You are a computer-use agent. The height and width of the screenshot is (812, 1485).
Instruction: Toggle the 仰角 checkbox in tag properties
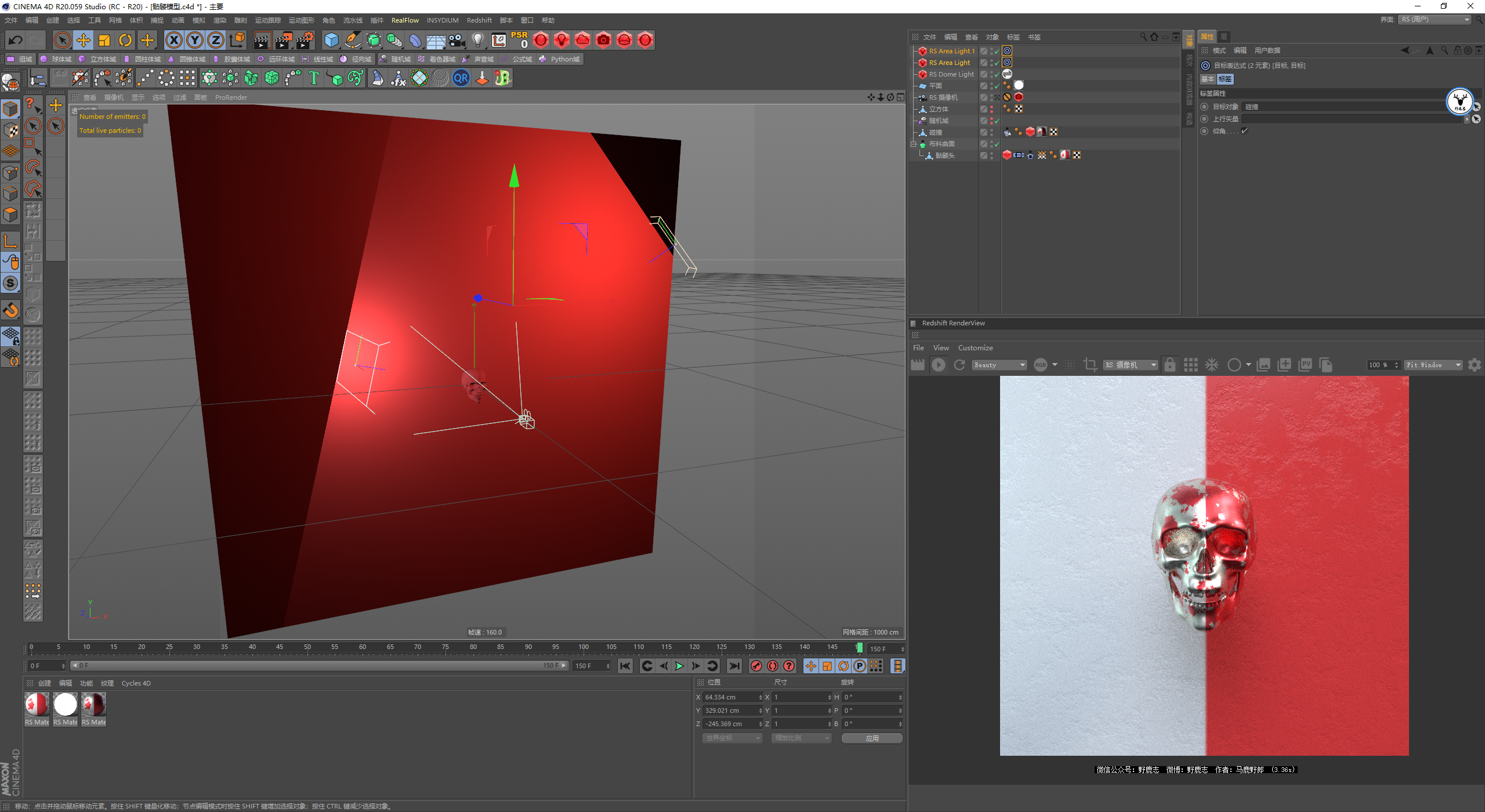coord(1244,131)
